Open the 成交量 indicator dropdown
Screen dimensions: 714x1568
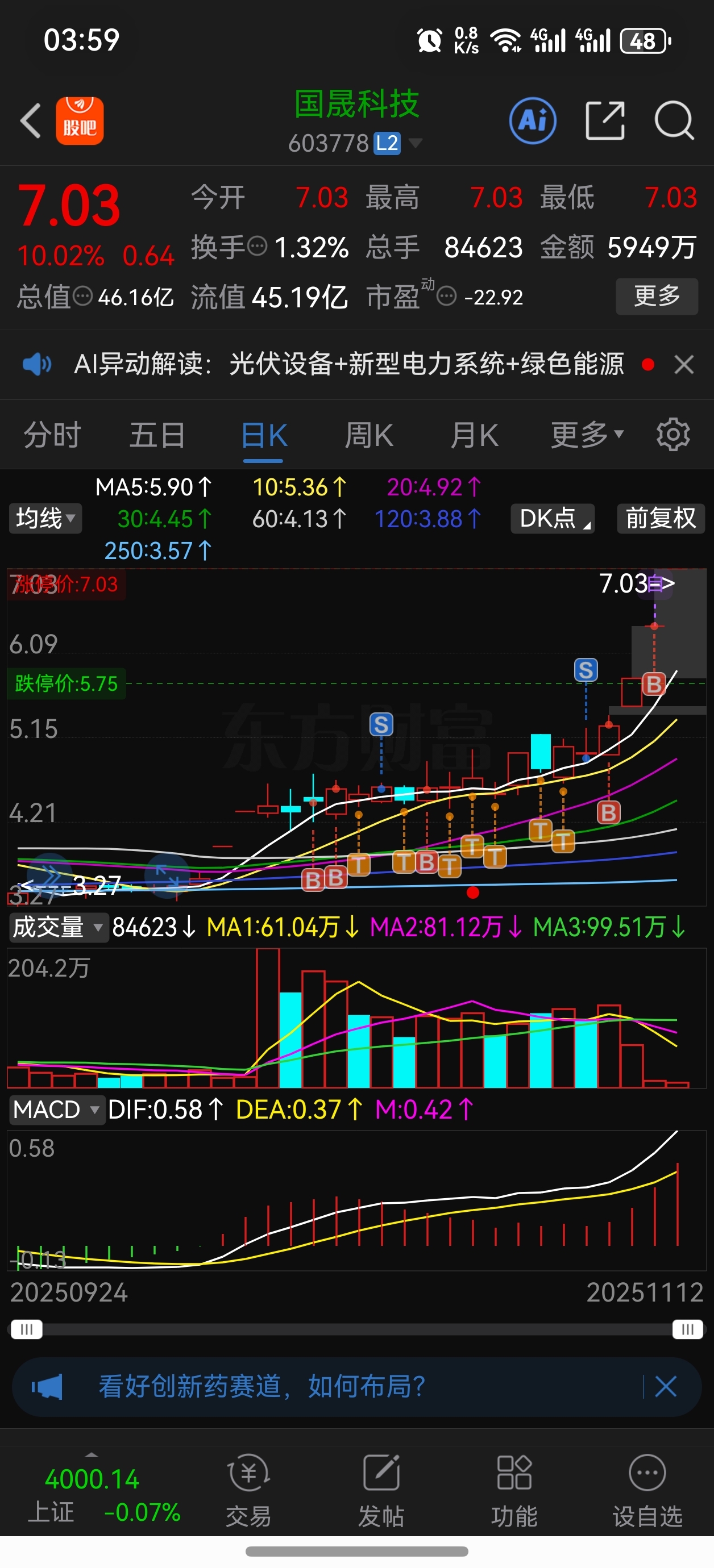[x=58, y=927]
